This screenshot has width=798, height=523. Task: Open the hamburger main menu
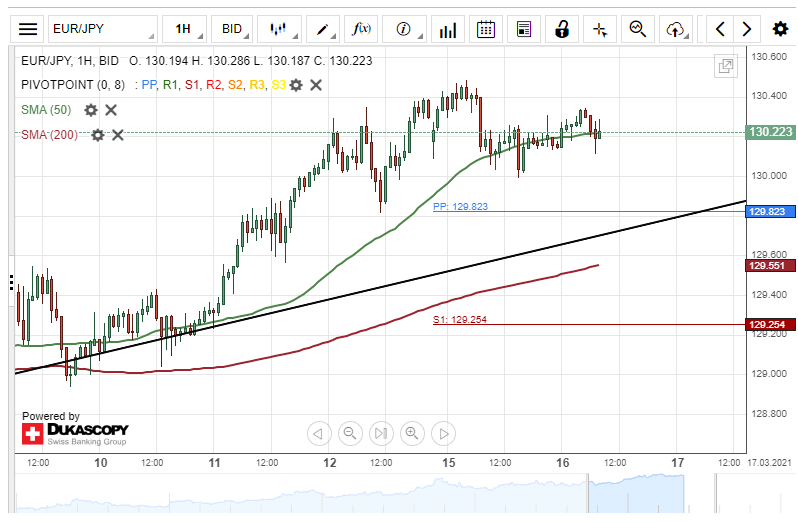click(29, 29)
